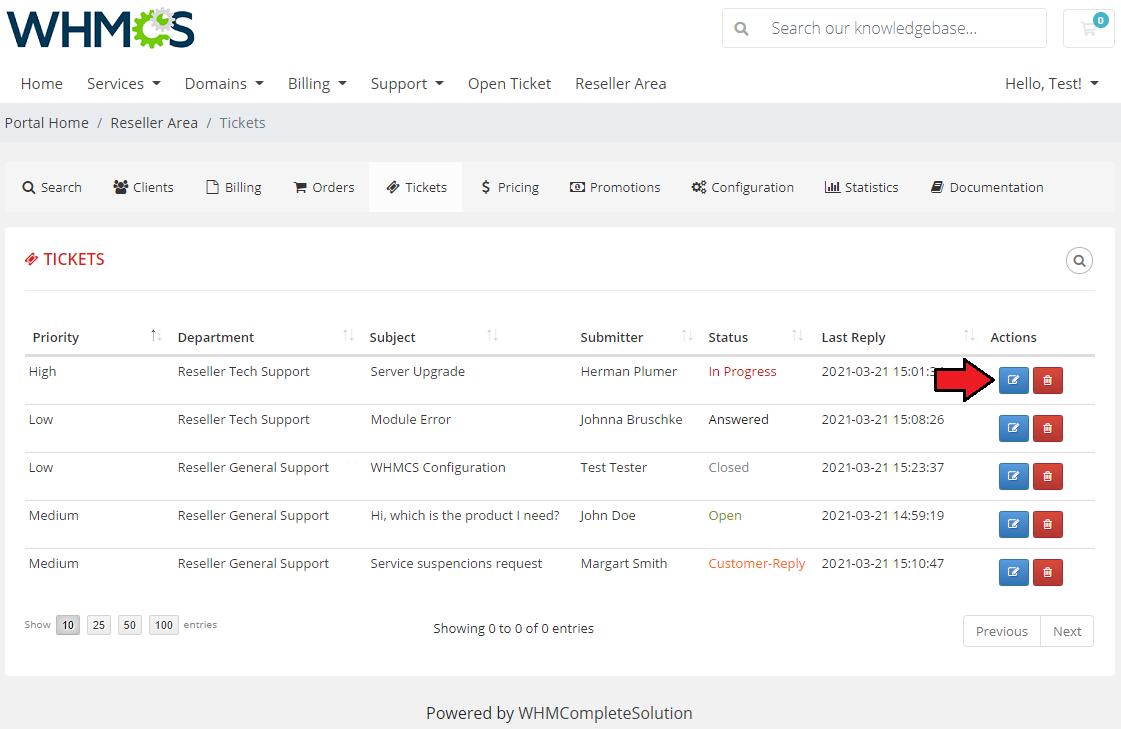Image resolution: width=1121 pixels, height=729 pixels.
Task: Edit the Service suspencions request ticket
Action: coord(1013,572)
